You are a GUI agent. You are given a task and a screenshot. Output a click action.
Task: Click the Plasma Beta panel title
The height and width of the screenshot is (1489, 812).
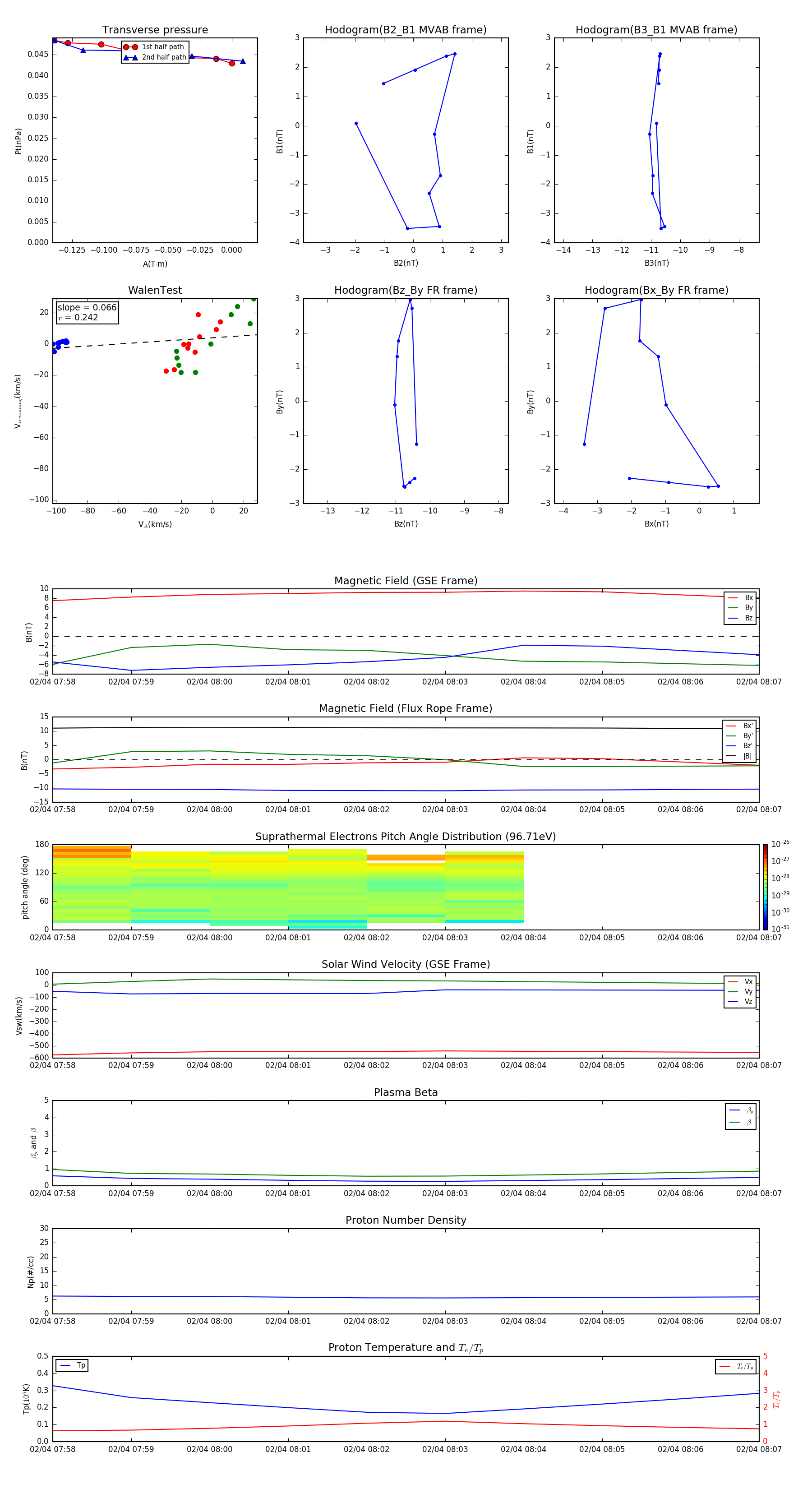406,1093
